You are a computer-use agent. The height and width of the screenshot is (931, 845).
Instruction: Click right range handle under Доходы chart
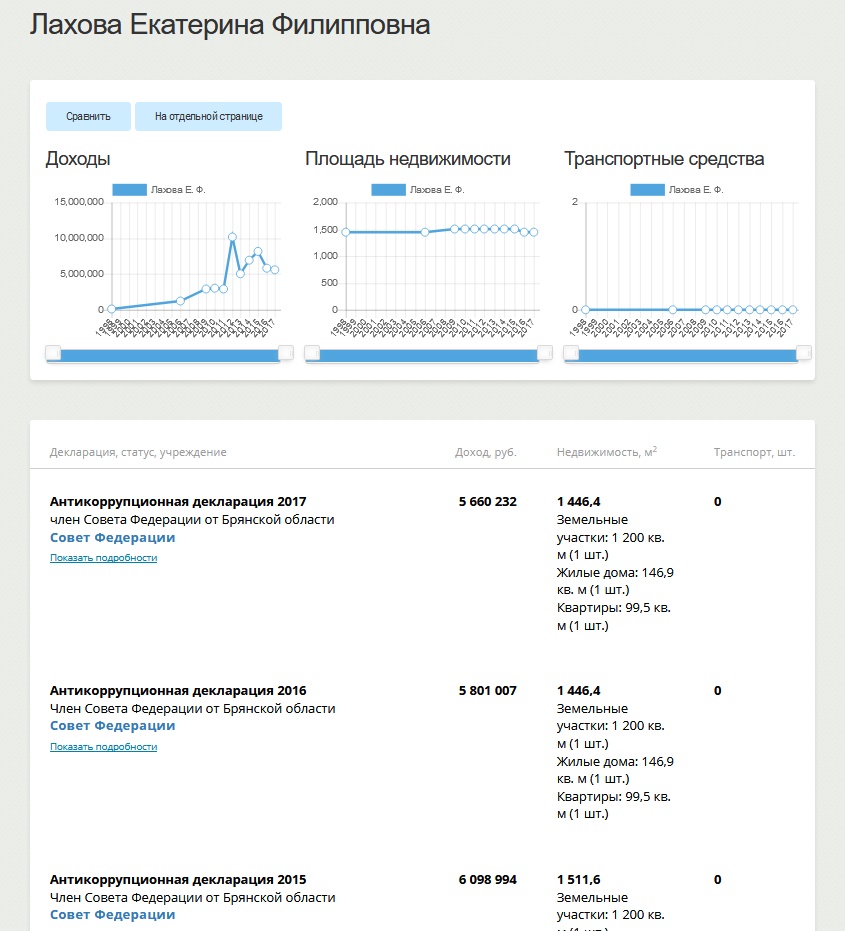[x=286, y=353]
